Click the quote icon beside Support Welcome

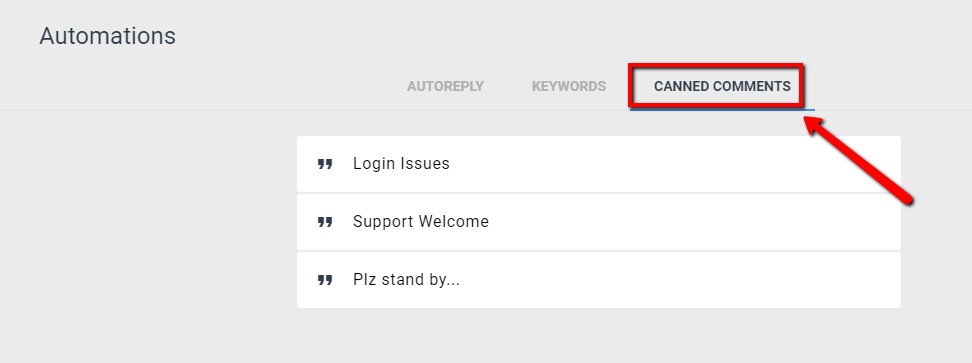(325, 222)
